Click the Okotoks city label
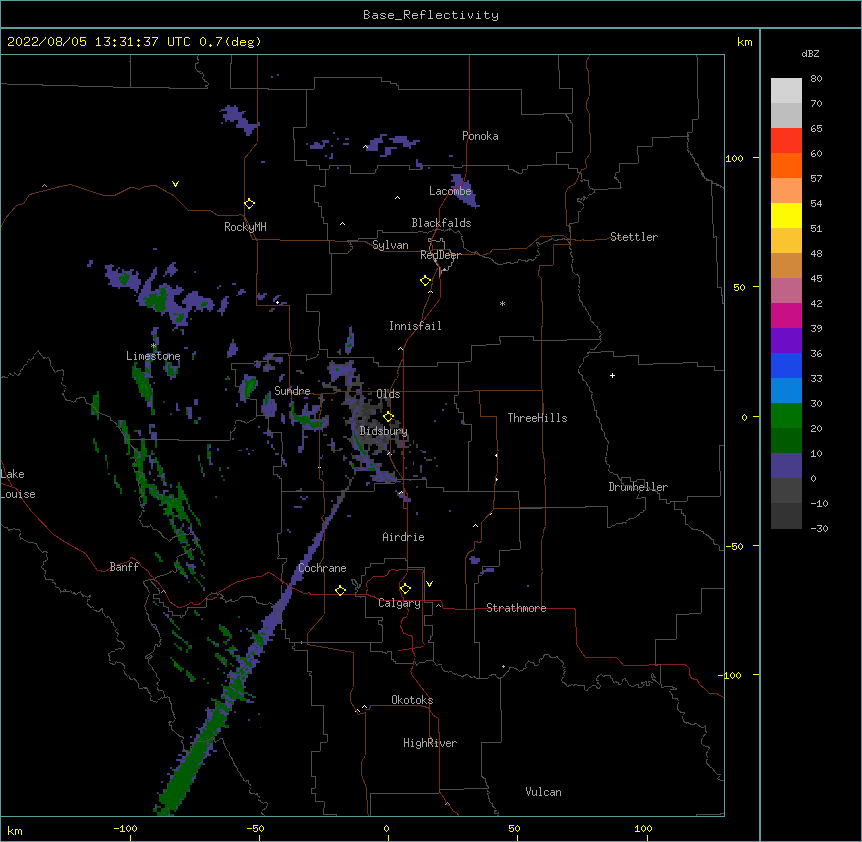862x842 pixels. 412,700
